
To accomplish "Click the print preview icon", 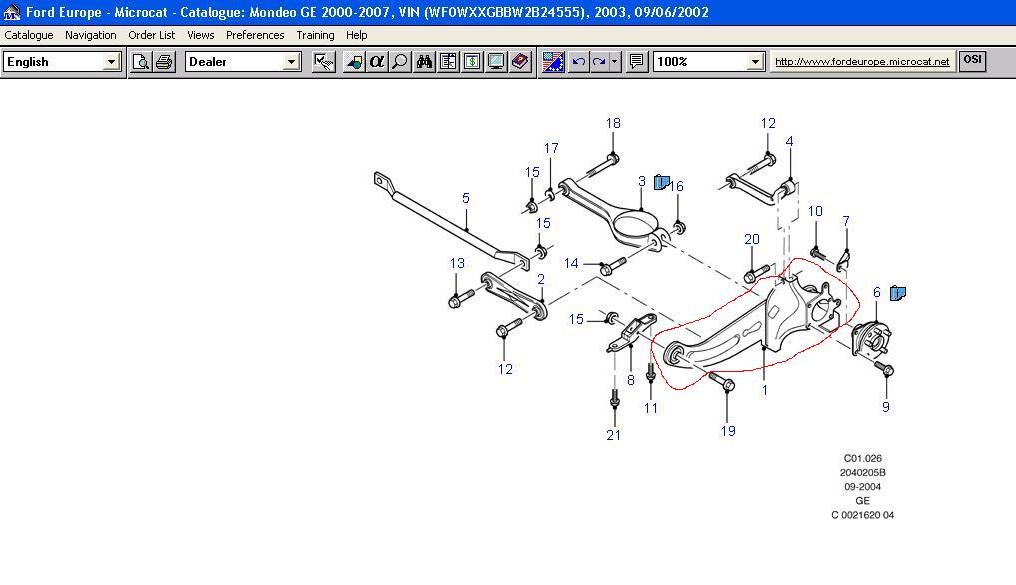I will point(141,62).
